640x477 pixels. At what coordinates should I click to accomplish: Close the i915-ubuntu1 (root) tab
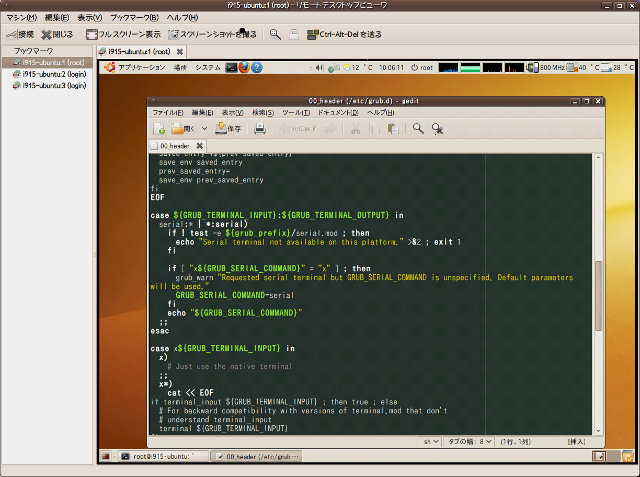180,52
